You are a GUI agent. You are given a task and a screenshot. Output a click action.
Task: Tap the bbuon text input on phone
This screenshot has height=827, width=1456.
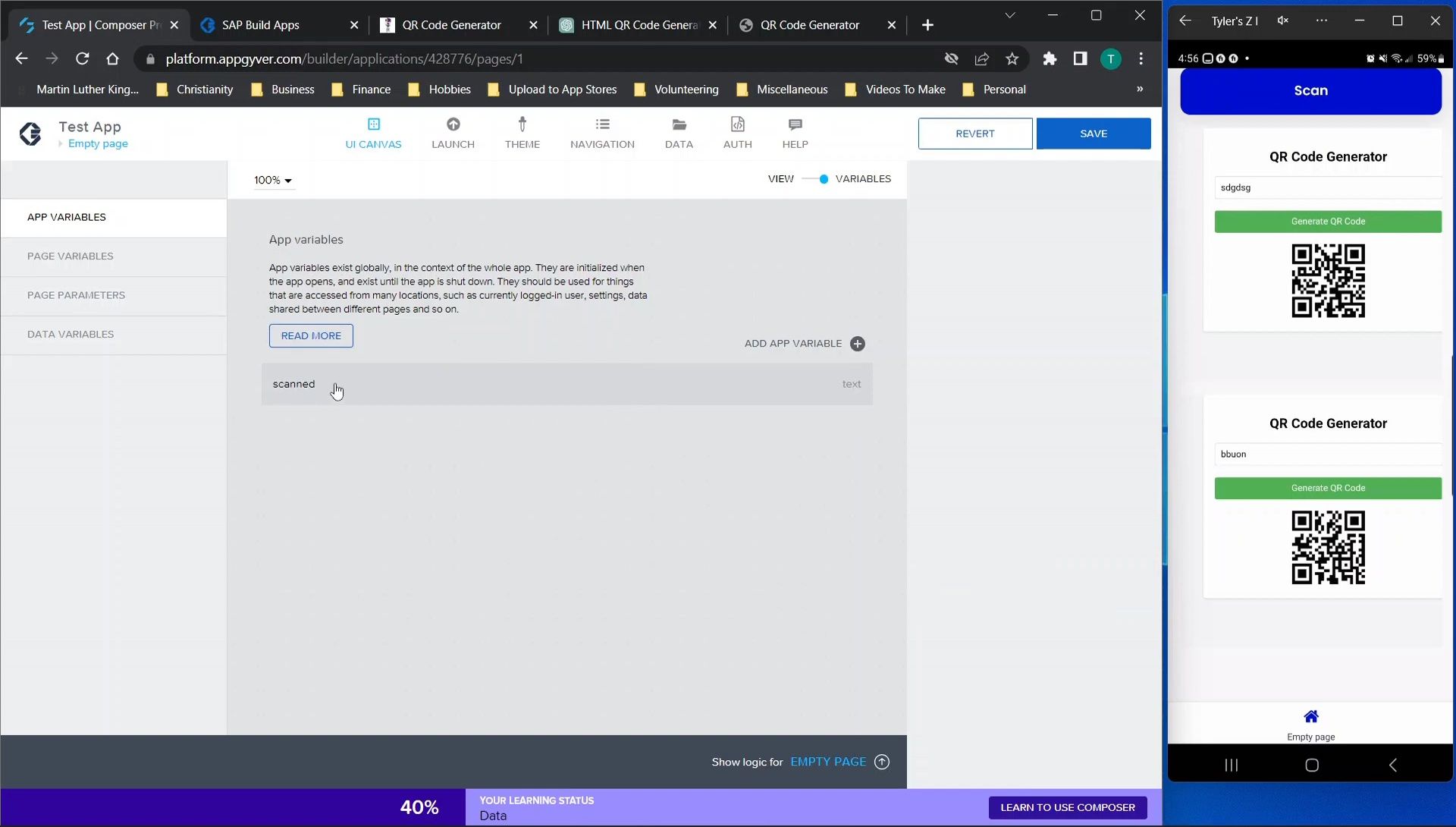click(1328, 454)
